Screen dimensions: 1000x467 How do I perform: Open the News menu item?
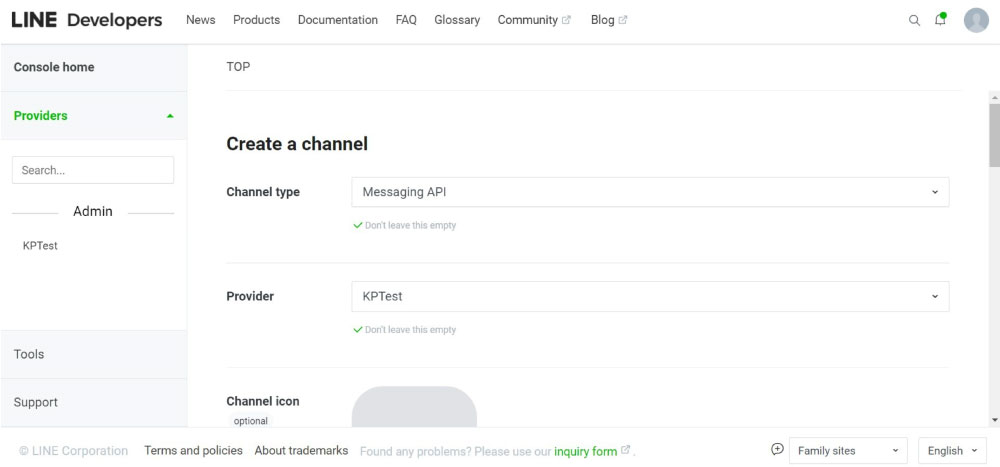200,20
